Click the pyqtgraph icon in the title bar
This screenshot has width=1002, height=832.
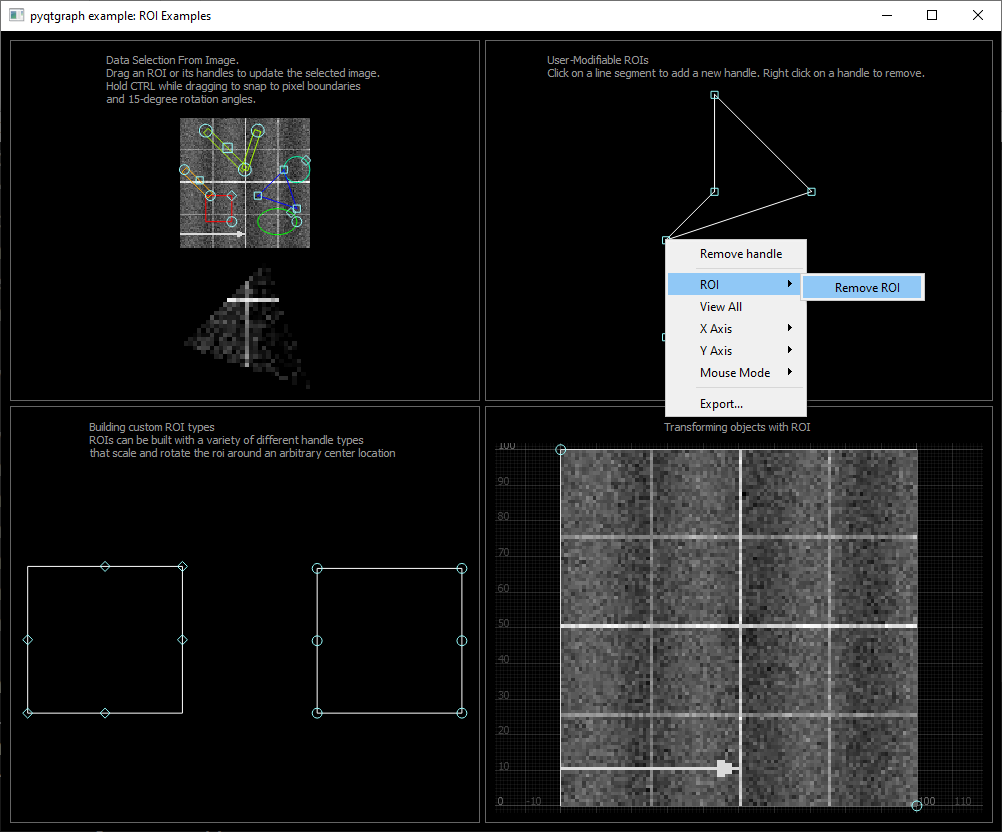point(17,15)
